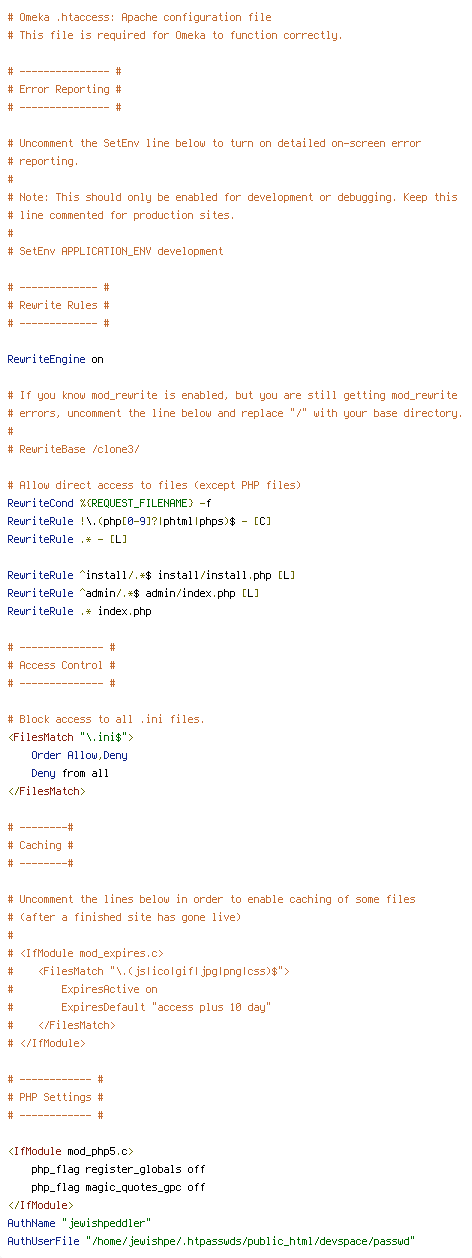This screenshot has height=1258, width=472.
Task: Click the Deny from all line
Action: (x=70, y=773)
